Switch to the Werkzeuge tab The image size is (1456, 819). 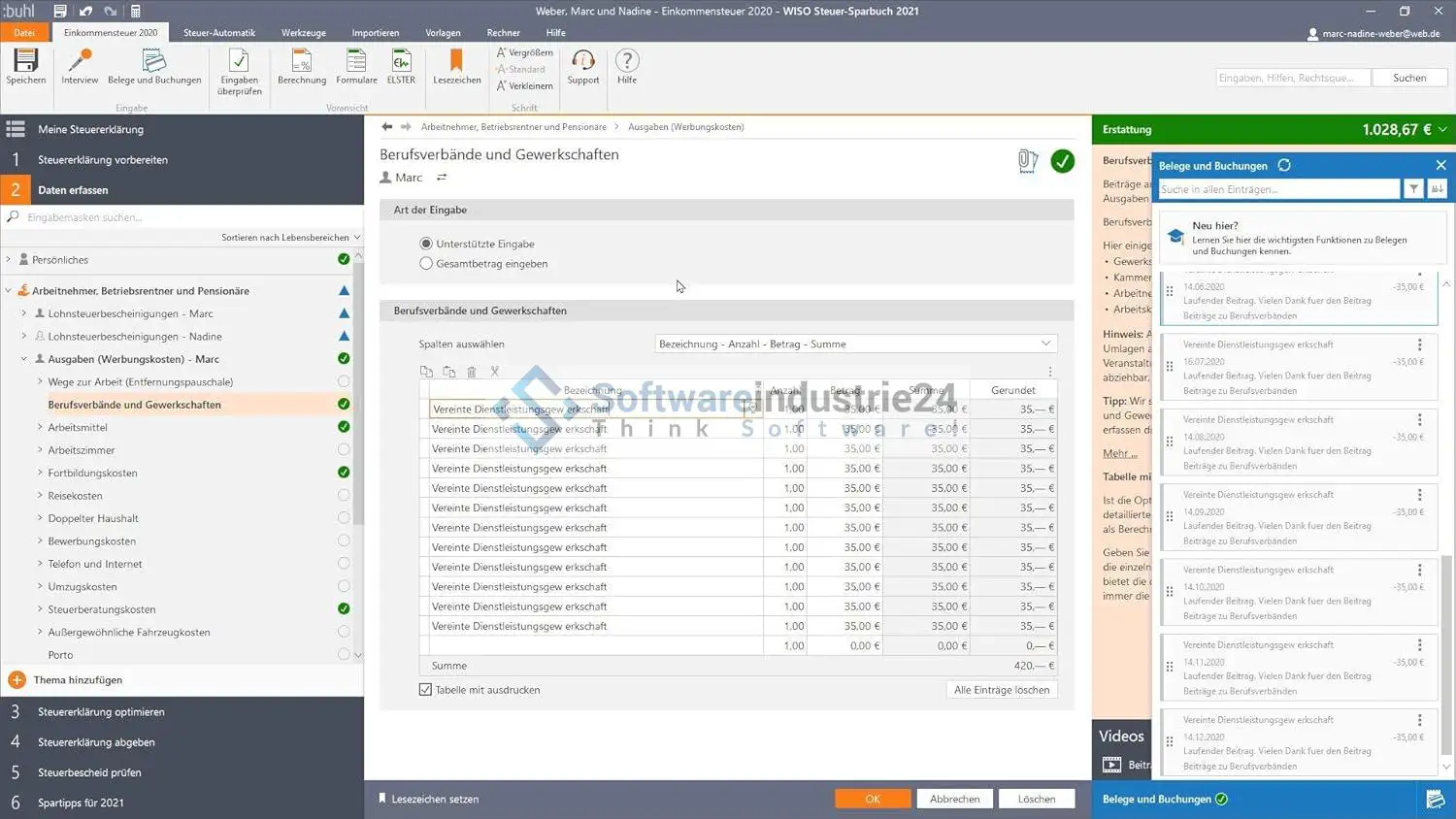click(303, 33)
